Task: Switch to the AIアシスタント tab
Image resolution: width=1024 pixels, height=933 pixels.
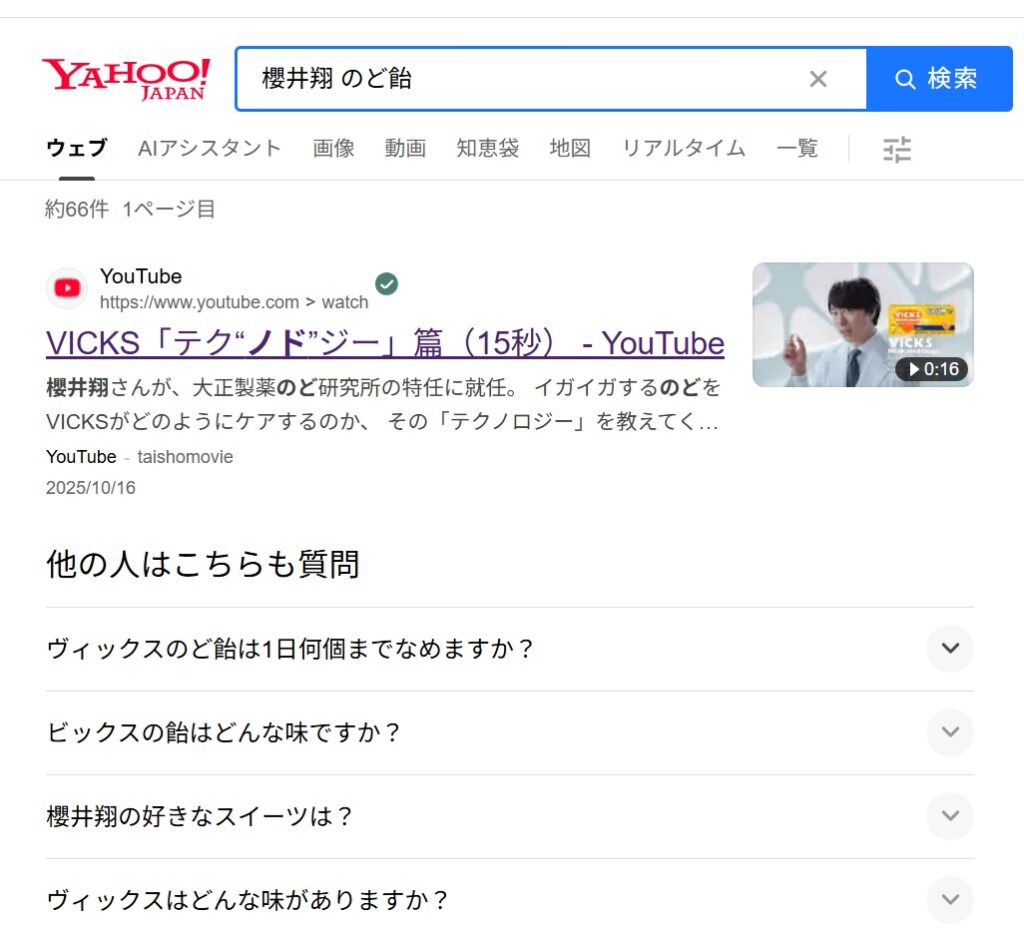Action: tap(210, 149)
